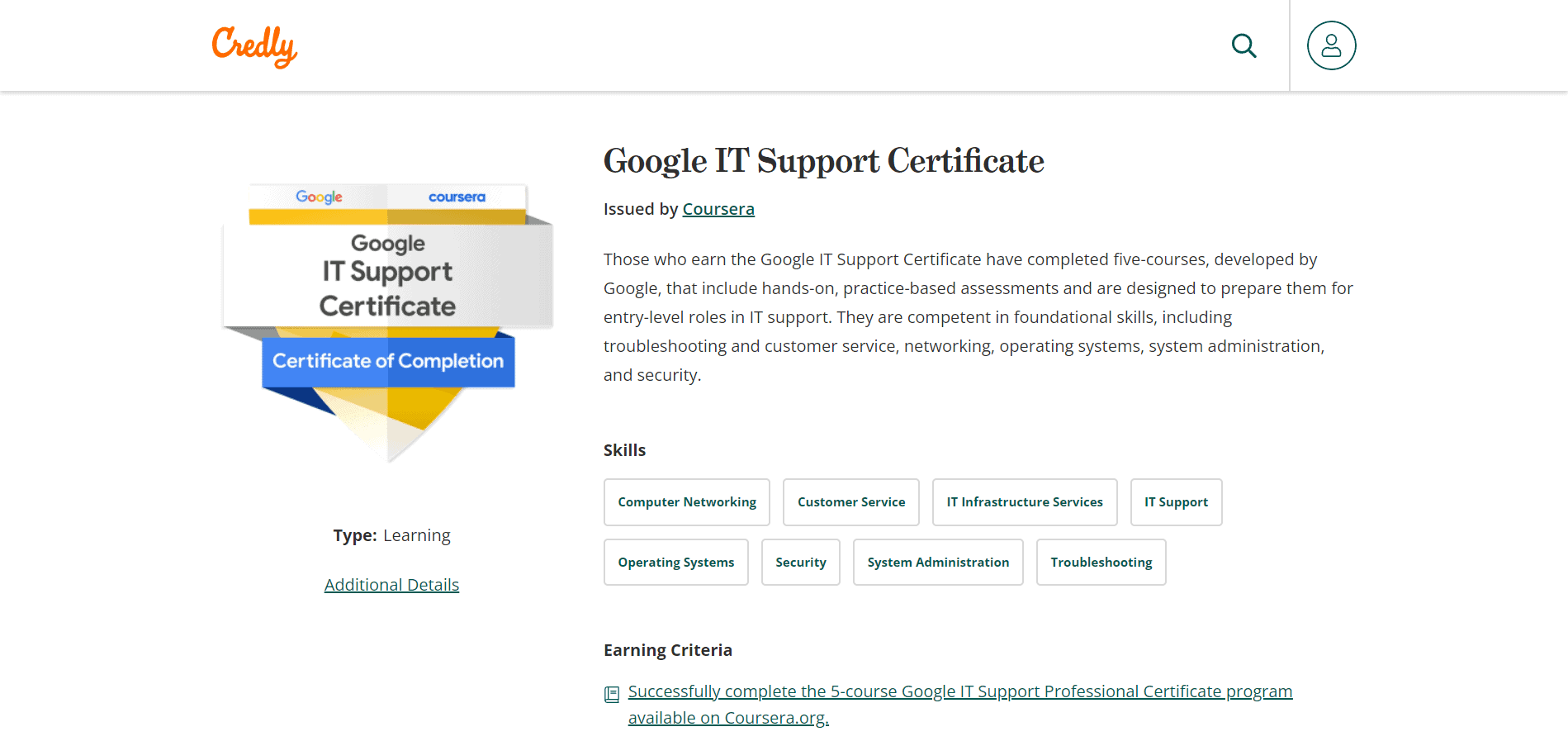
Task: Select the Troubleshooting skill tag
Action: [1101, 563]
